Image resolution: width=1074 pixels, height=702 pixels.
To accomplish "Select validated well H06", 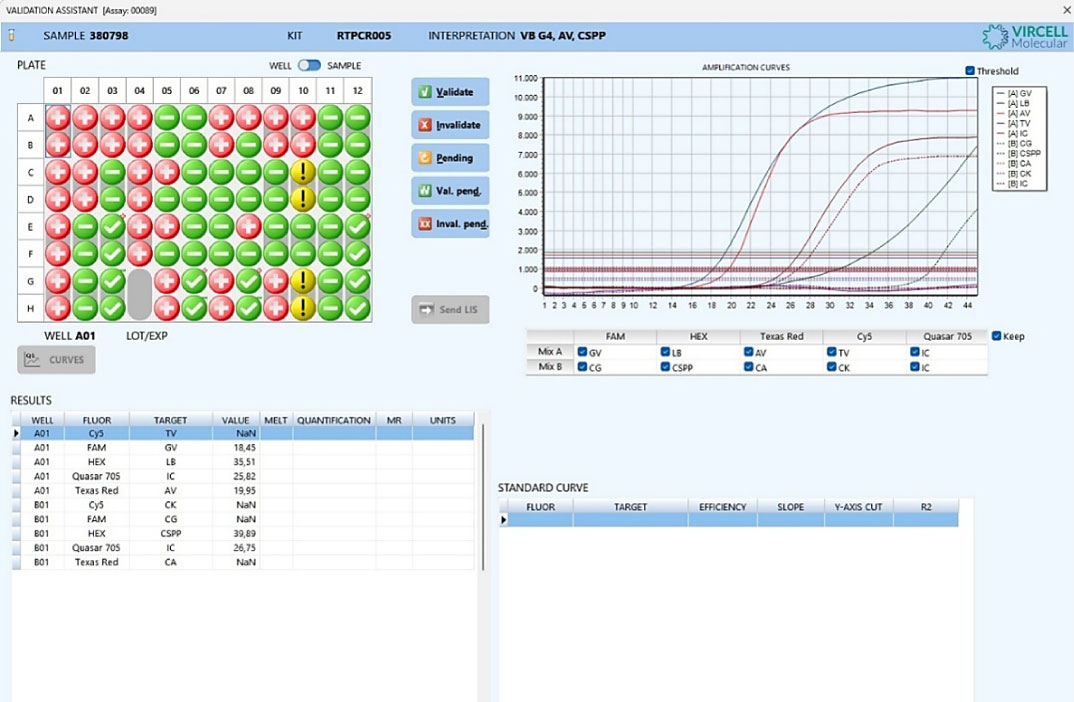I will pyautogui.click(x=194, y=308).
